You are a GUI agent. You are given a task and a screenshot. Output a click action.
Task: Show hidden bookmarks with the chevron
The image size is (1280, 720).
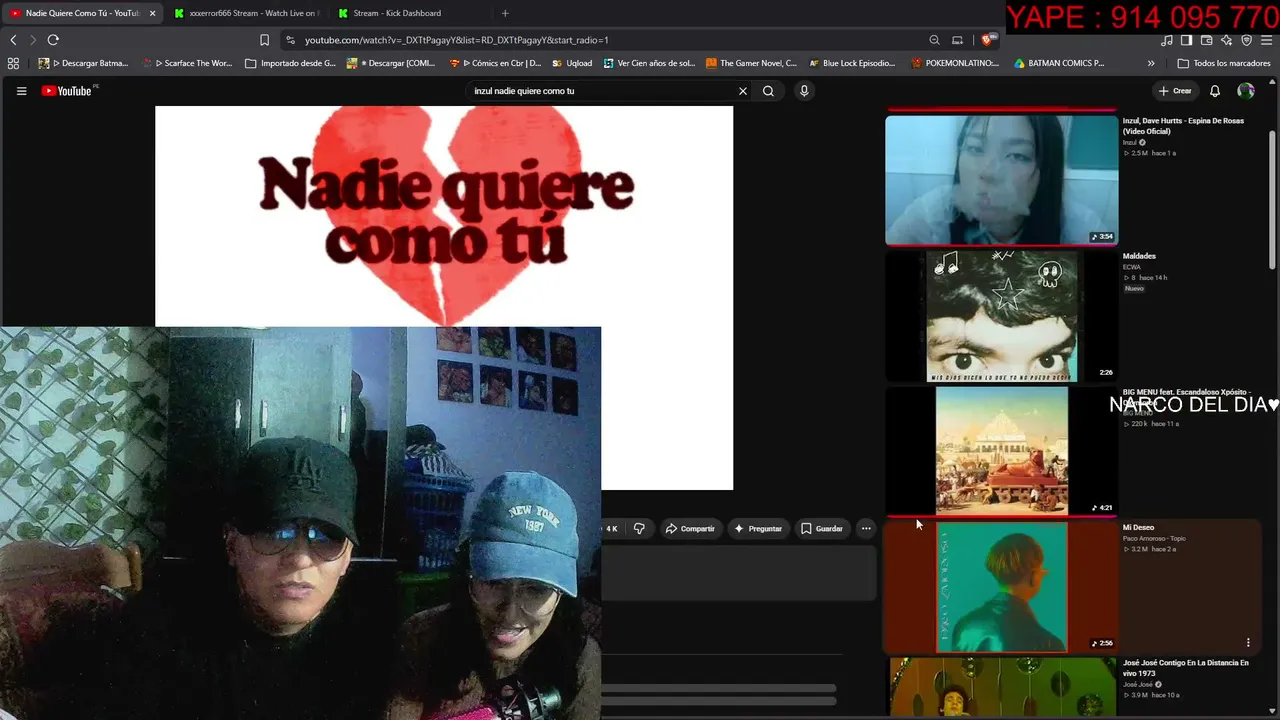[1151, 63]
